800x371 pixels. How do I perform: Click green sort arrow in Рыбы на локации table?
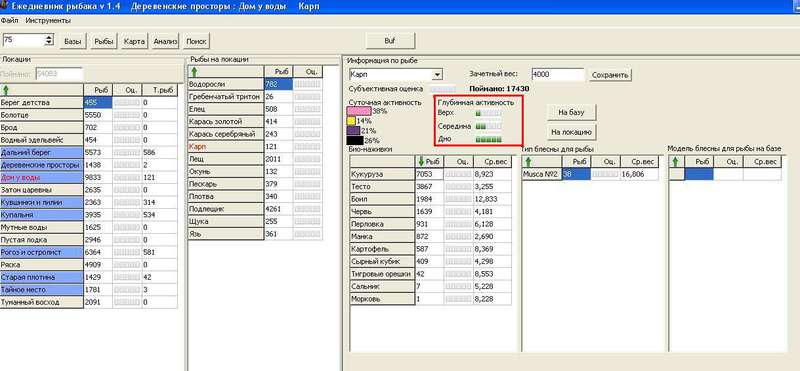click(194, 72)
